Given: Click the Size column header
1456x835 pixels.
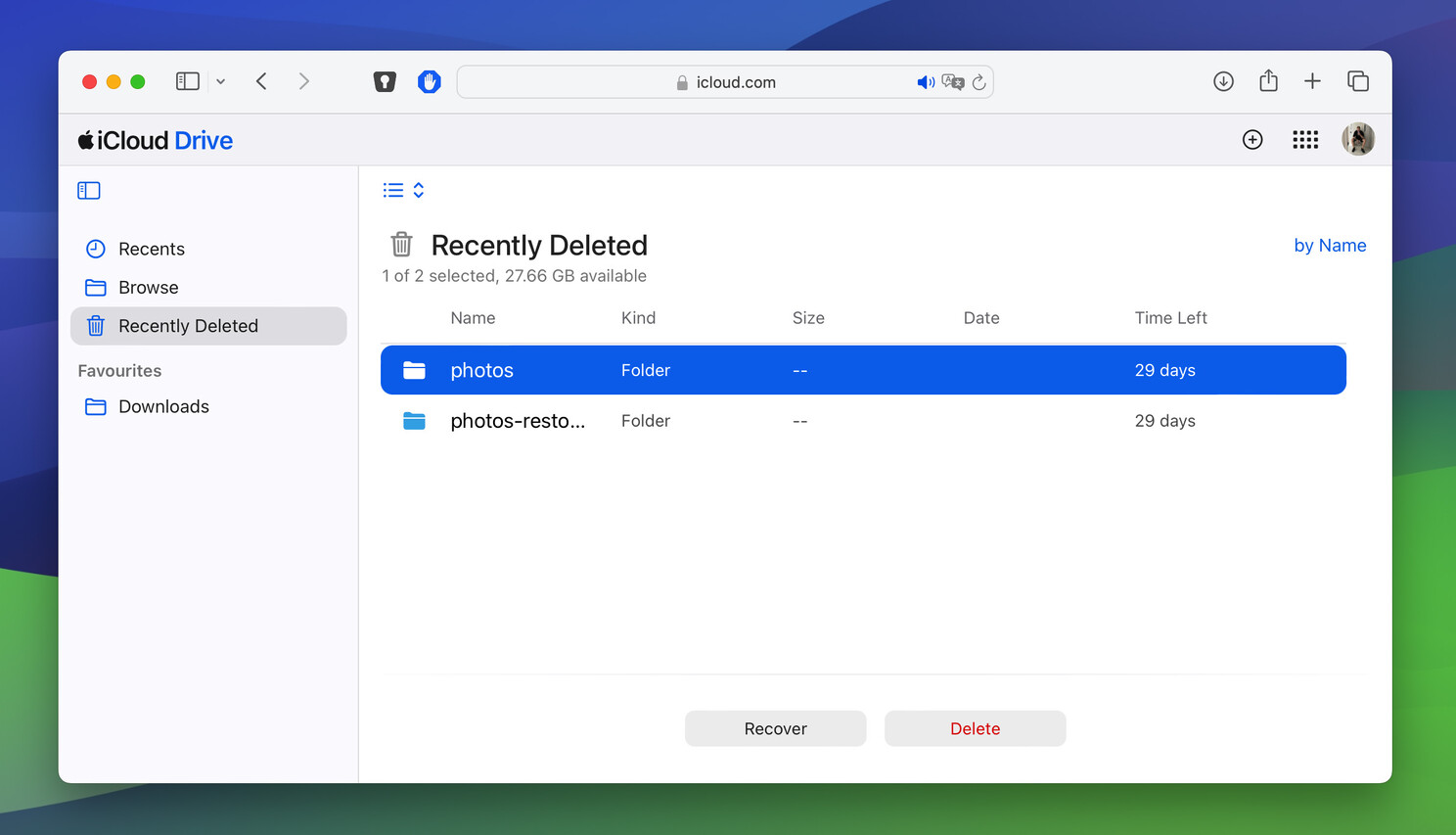Looking at the screenshot, I should 808,318.
